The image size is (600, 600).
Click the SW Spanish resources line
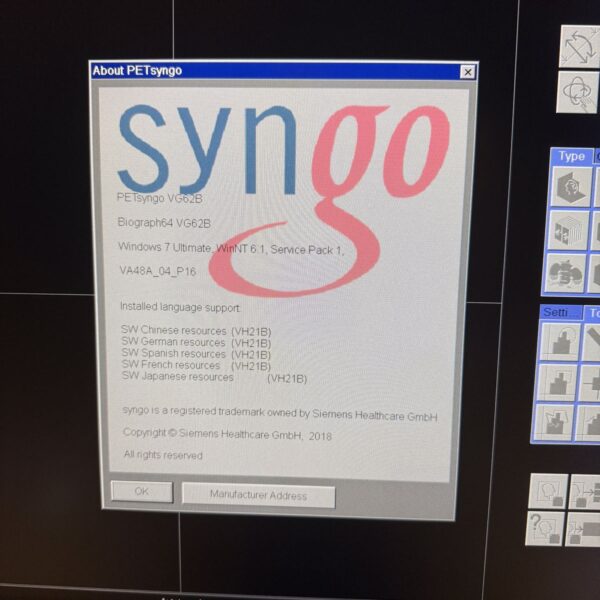click(196, 354)
